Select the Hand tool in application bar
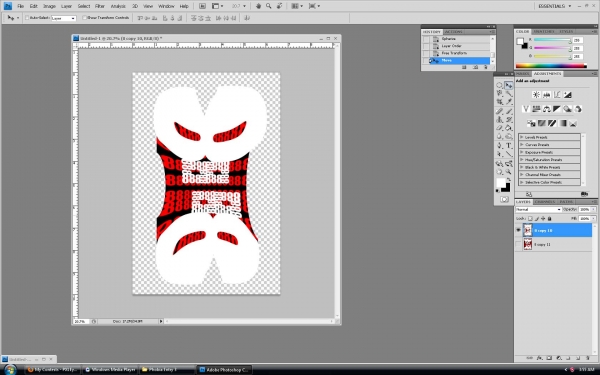The width and height of the screenshot is (600, 375). 258,6
